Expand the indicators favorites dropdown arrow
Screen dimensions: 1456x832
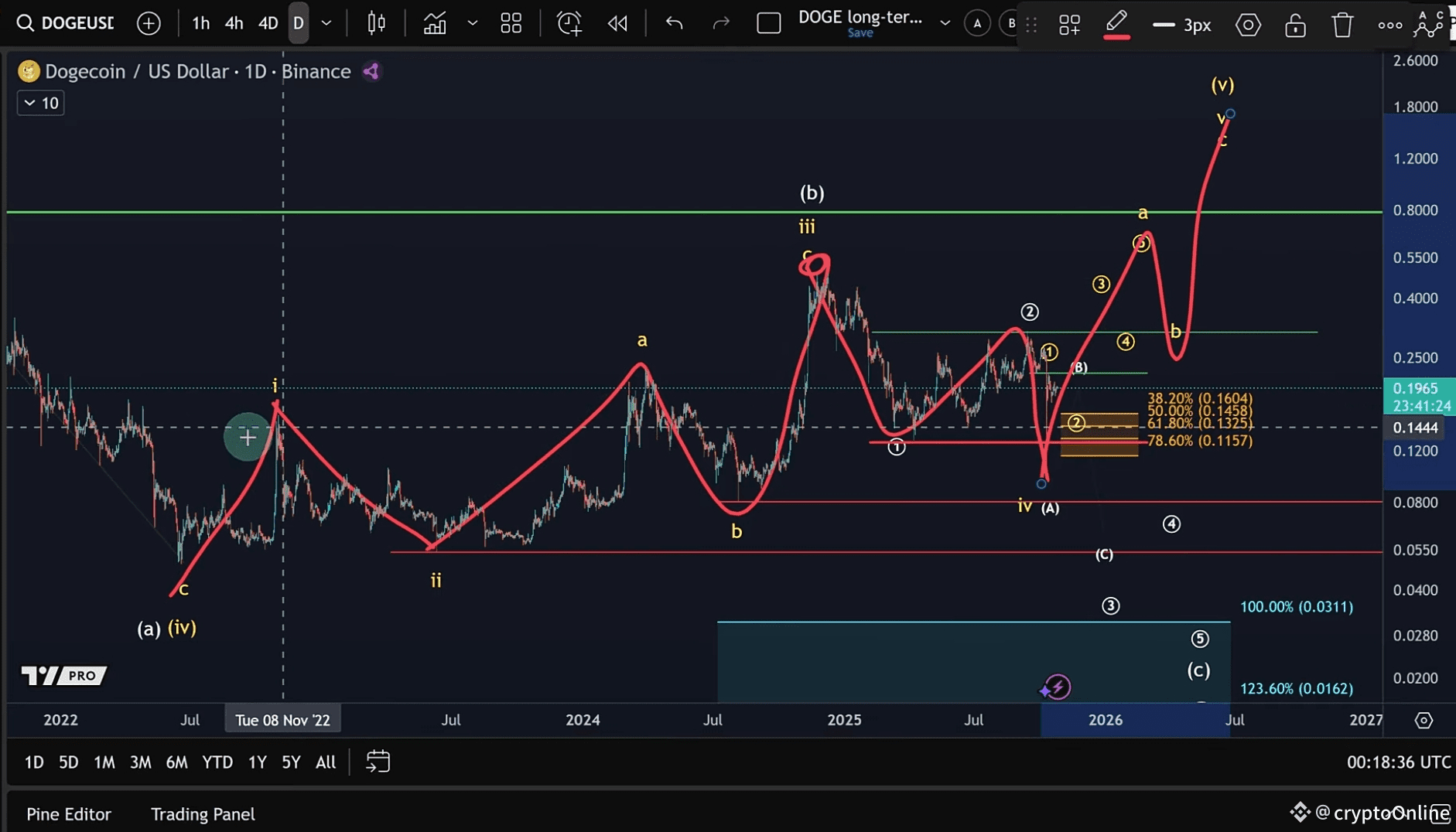[472, 23]
